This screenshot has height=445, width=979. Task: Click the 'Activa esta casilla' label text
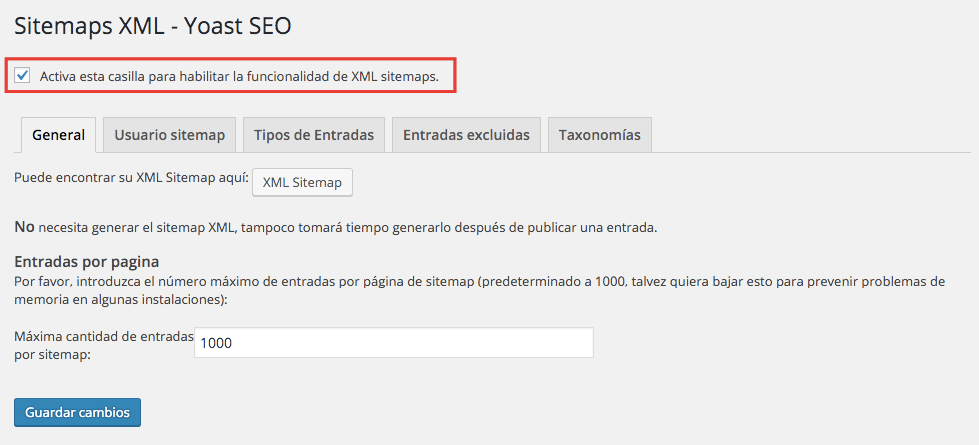coord(239,77)
